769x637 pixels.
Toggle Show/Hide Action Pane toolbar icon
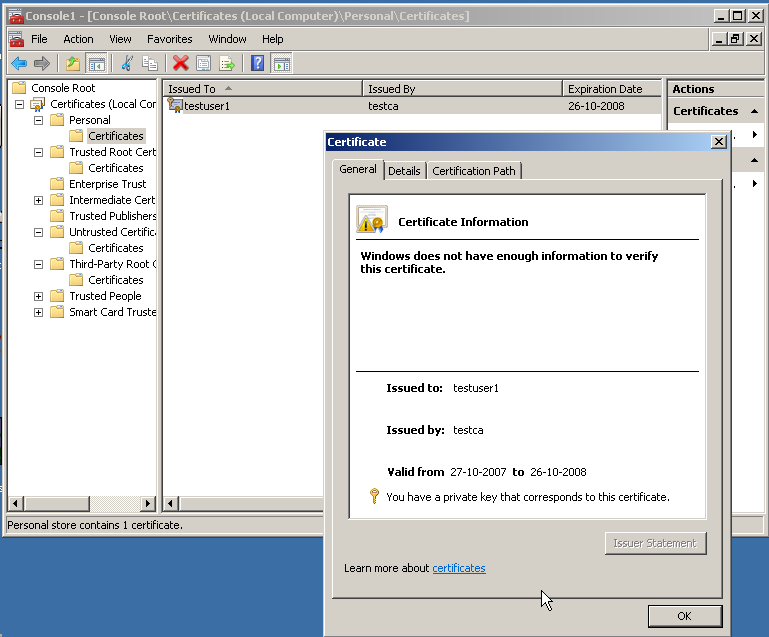tap(282, 64)
